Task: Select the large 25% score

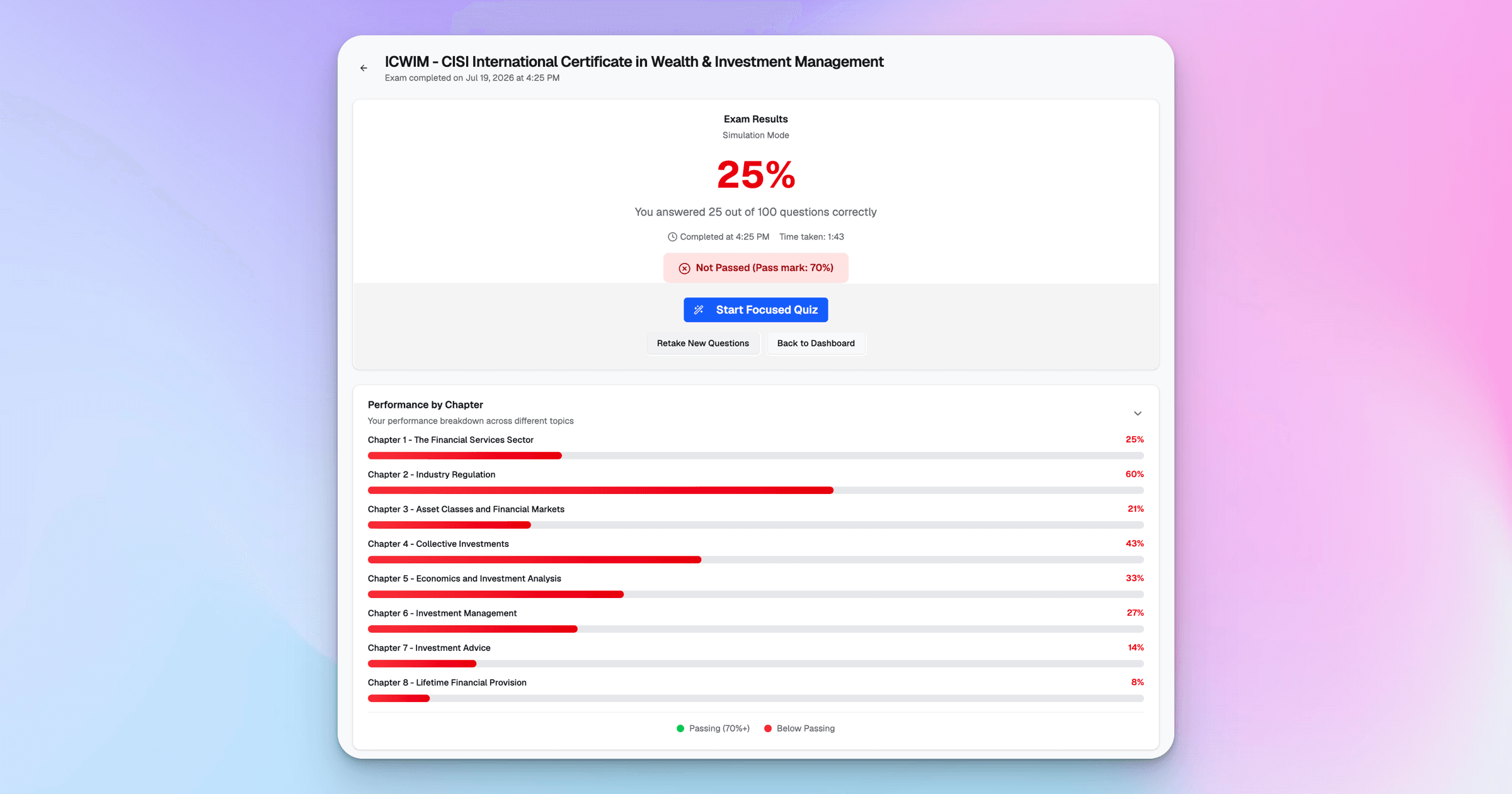Action: click(x=756, y=175)
